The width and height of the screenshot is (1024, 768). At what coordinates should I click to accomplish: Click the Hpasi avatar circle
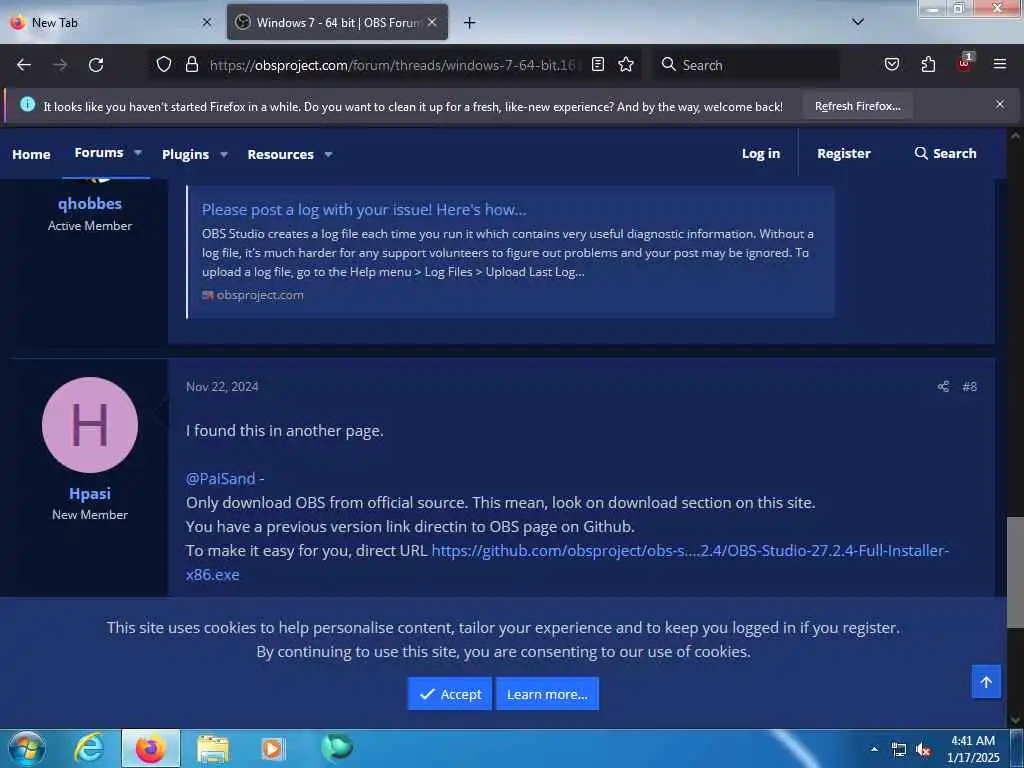90,425
